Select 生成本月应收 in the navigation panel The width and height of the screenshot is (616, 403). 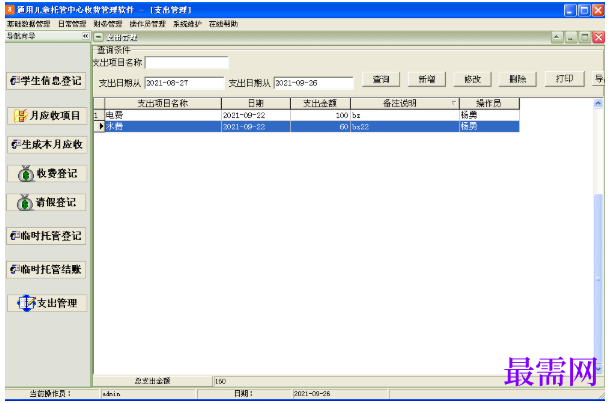point(47,145)
